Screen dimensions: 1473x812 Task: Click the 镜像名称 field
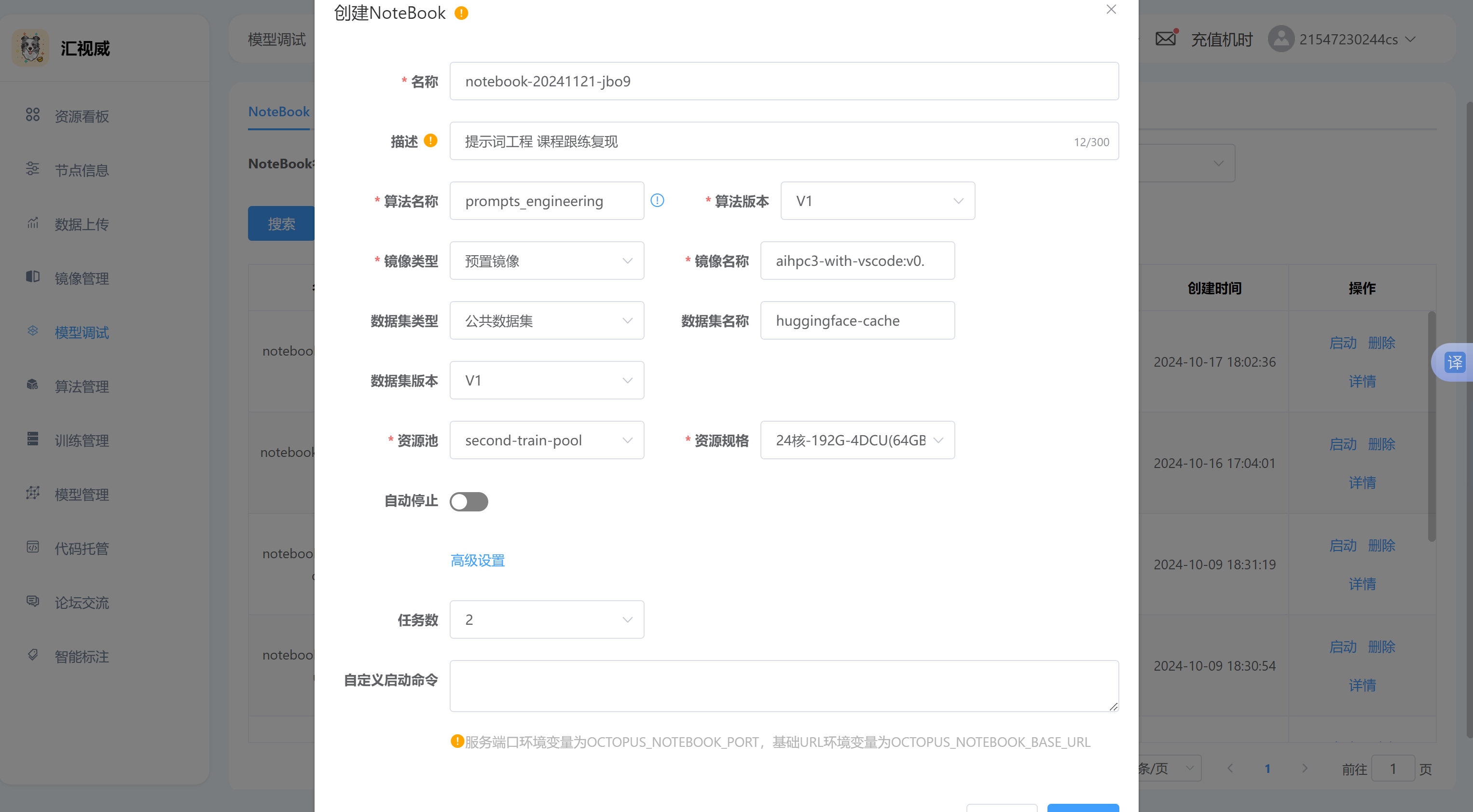pos(857,261)
